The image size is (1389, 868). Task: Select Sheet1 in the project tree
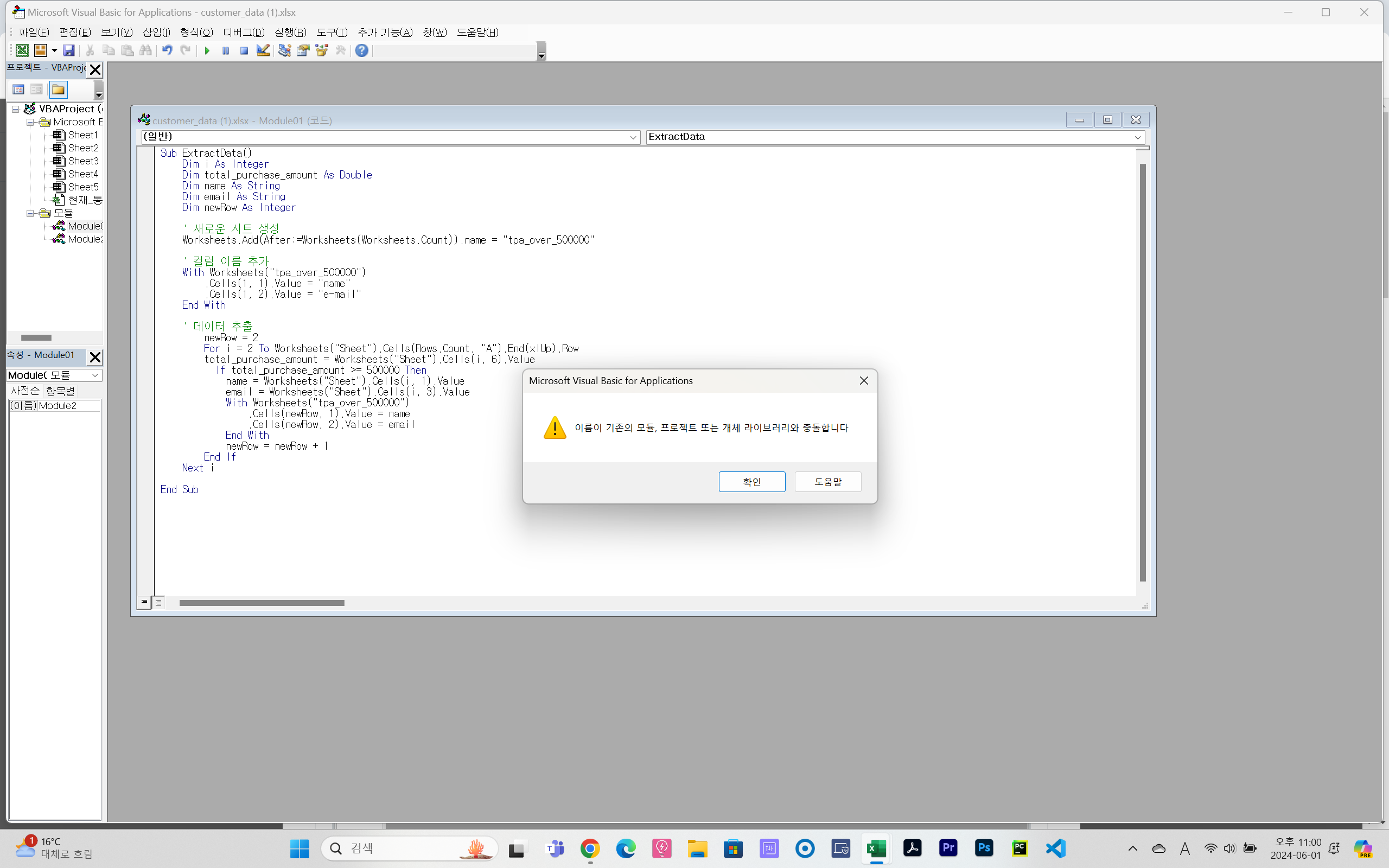coord(76,135)
